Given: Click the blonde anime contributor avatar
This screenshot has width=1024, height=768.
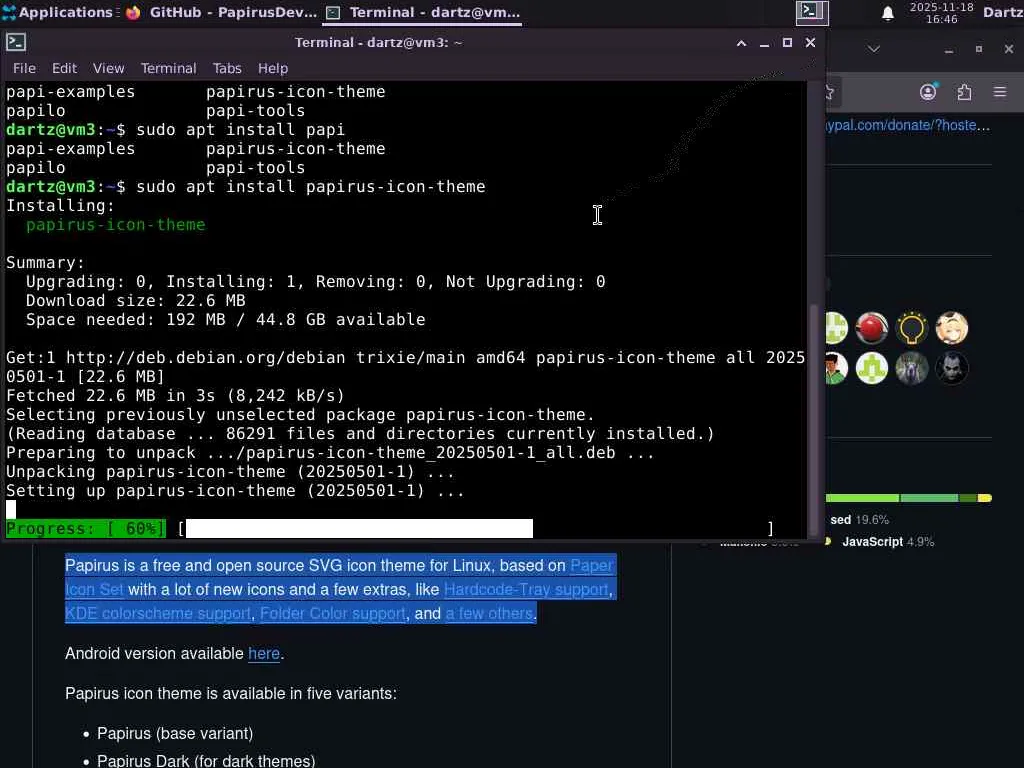Looking at the screenshot, I should click(952, 328).
